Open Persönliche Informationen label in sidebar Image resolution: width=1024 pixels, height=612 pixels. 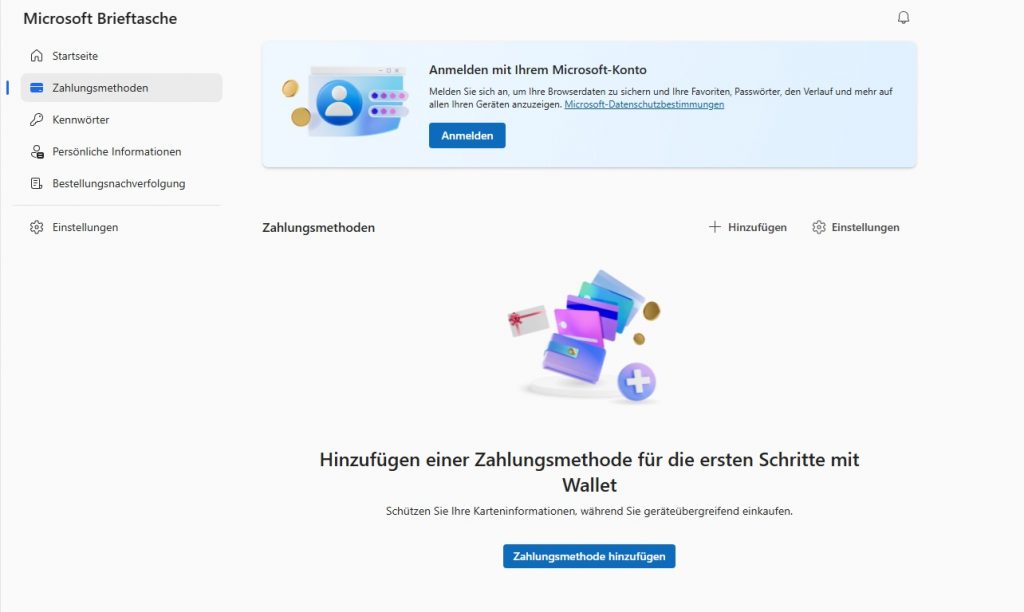117,152
